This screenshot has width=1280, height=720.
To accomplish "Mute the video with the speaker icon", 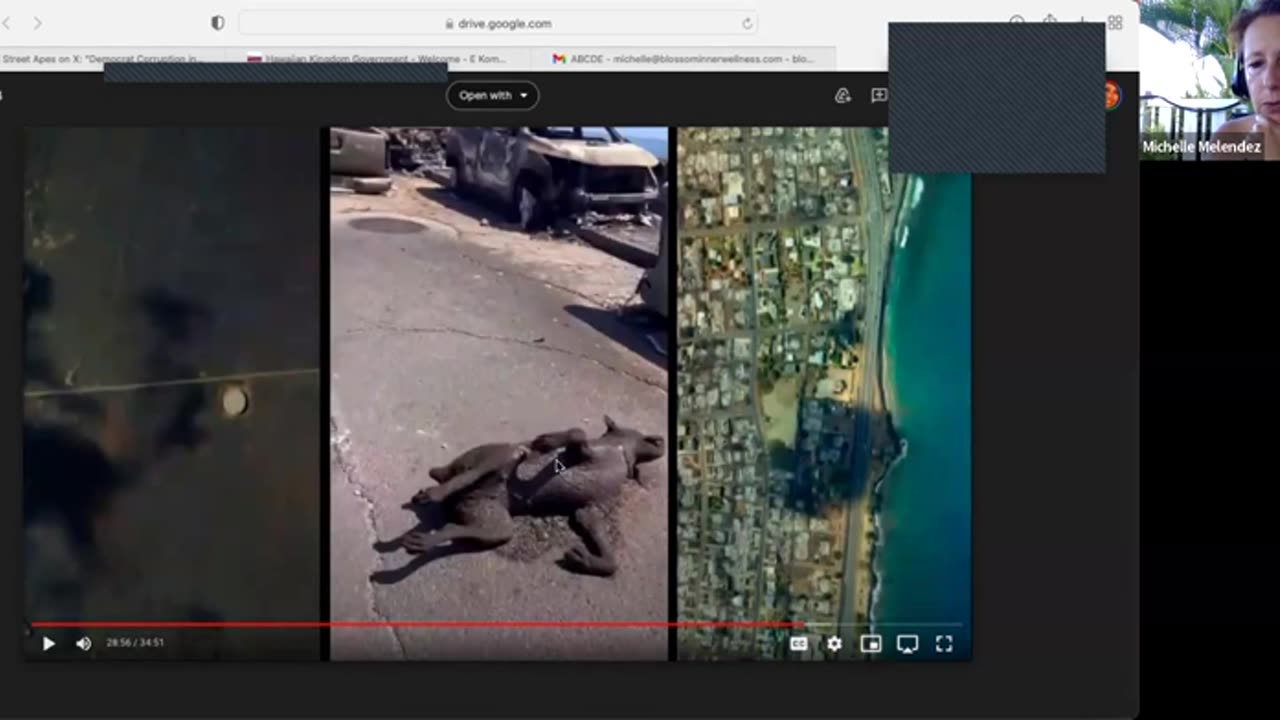I will [83, 644].
